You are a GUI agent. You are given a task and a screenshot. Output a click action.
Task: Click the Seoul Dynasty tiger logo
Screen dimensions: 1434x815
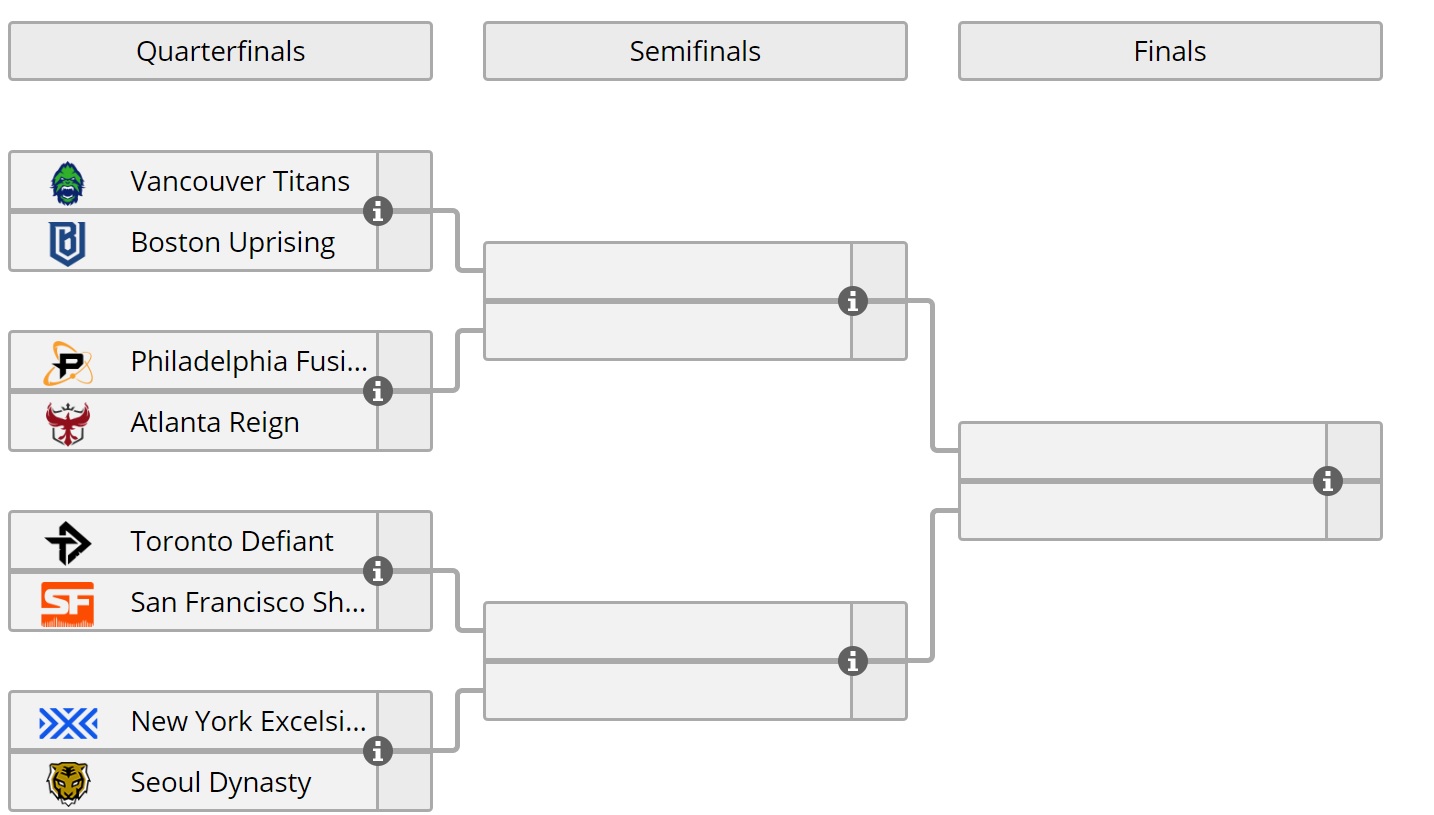[x=68, y=783]
